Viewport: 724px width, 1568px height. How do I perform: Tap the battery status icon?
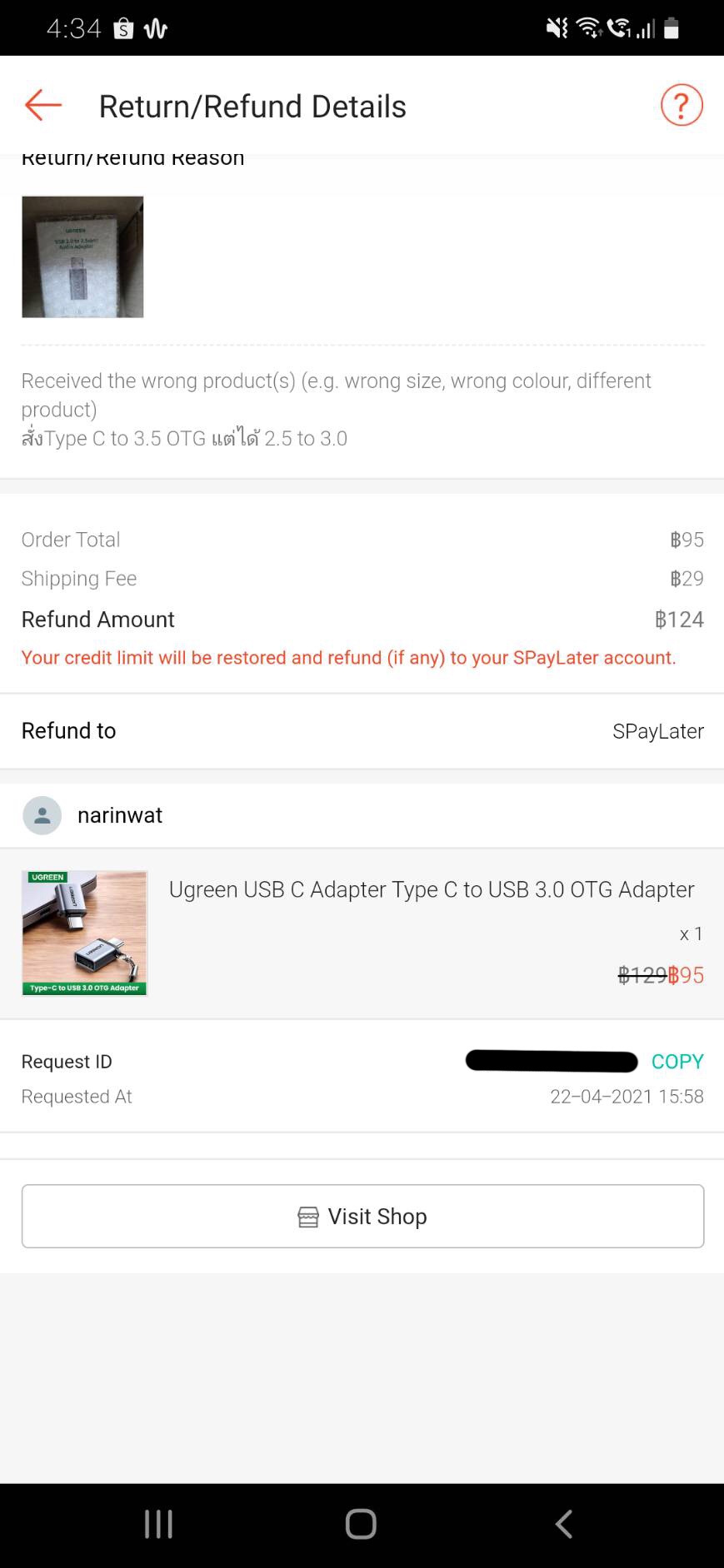672,28
